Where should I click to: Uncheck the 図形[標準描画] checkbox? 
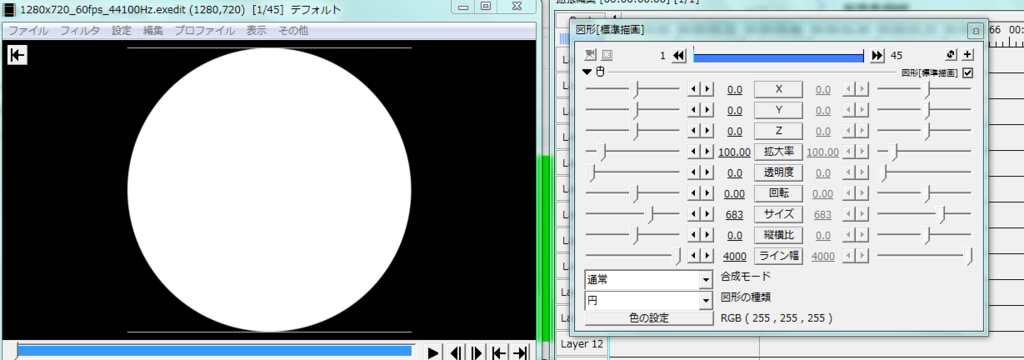(x=968, y=73)
